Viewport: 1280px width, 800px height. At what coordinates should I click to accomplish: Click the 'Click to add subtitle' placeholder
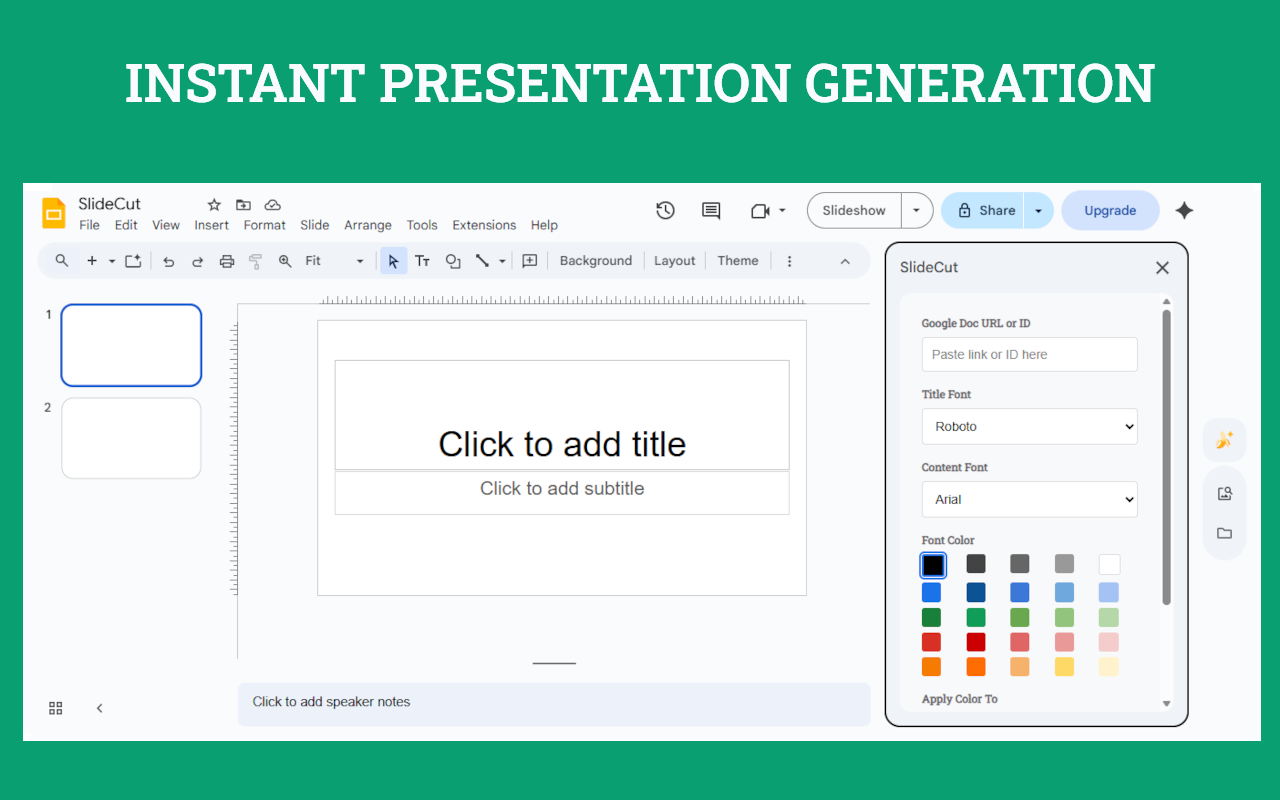pyautogui.click(x=562, y=493)
